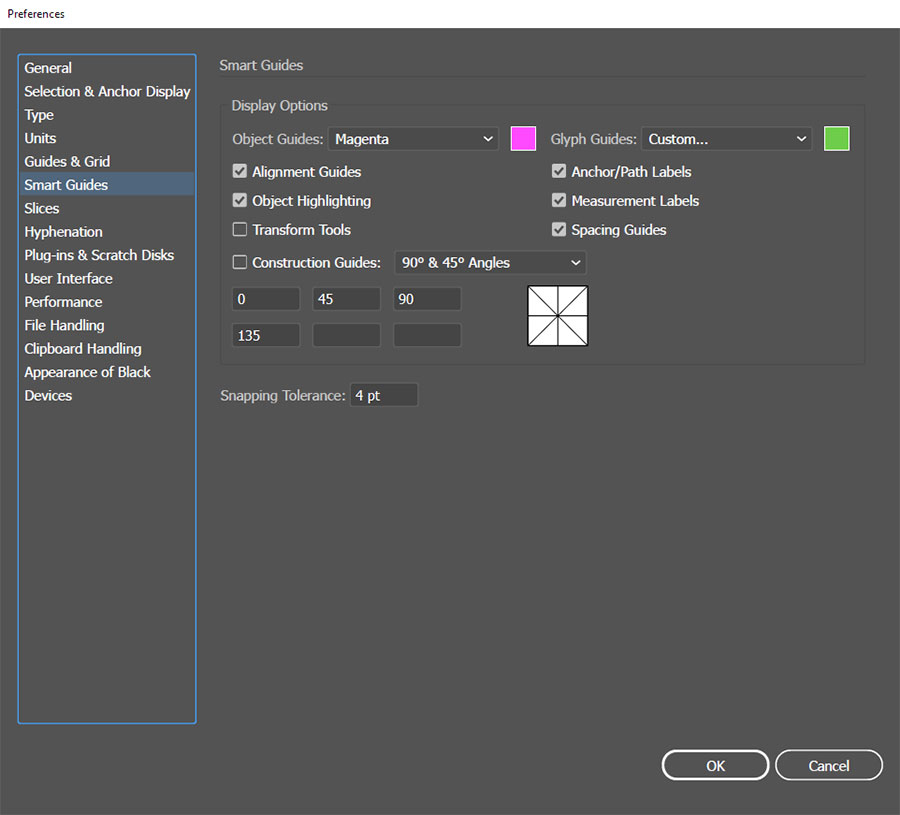Click the Snapping Tolerance input field
The width and height of the screenshot is (900, 815).
pos(383,396)
